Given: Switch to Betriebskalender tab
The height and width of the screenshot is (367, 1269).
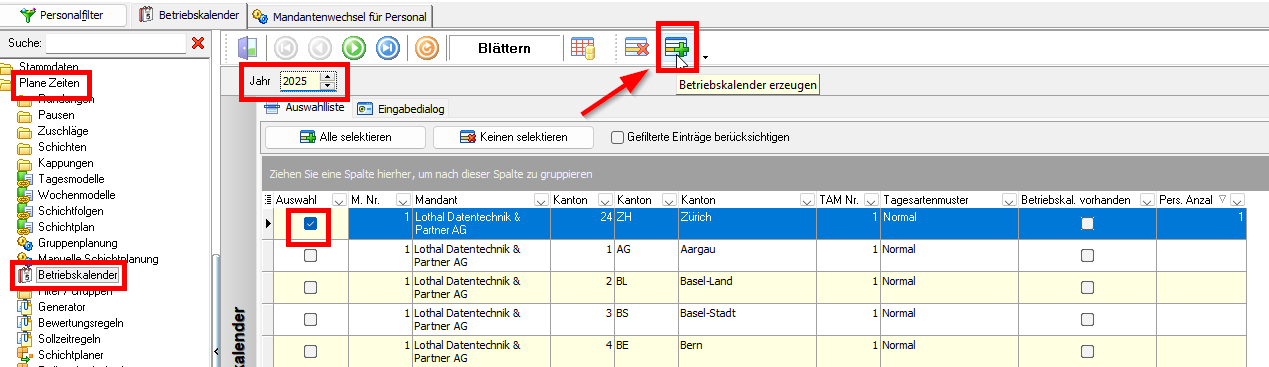Looking at the screenshot, I should 189,16.
